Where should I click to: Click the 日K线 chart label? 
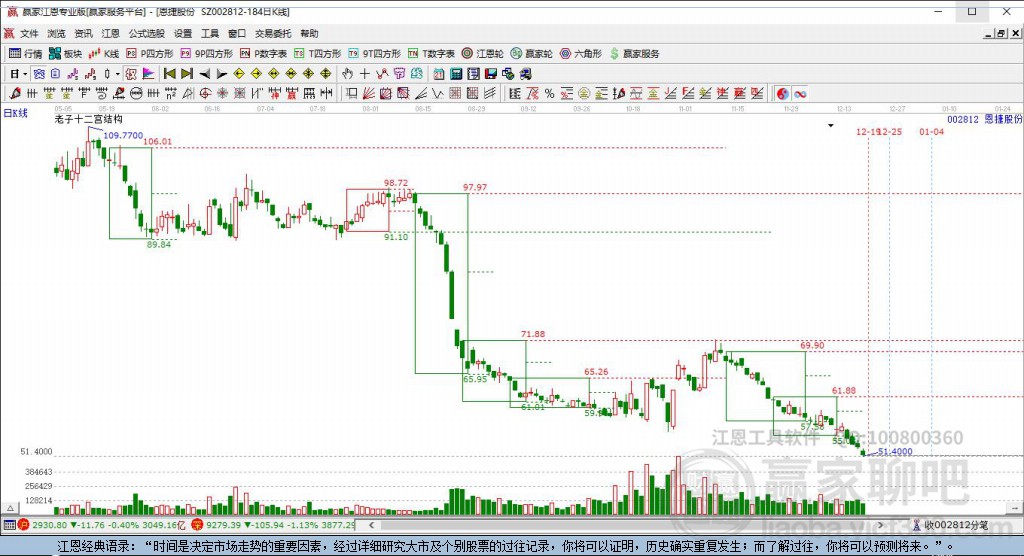[16, 113]
